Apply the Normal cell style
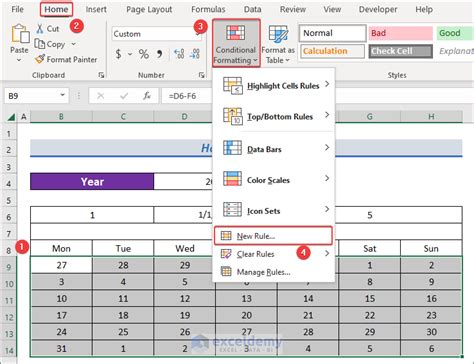 tap(333, 33)
